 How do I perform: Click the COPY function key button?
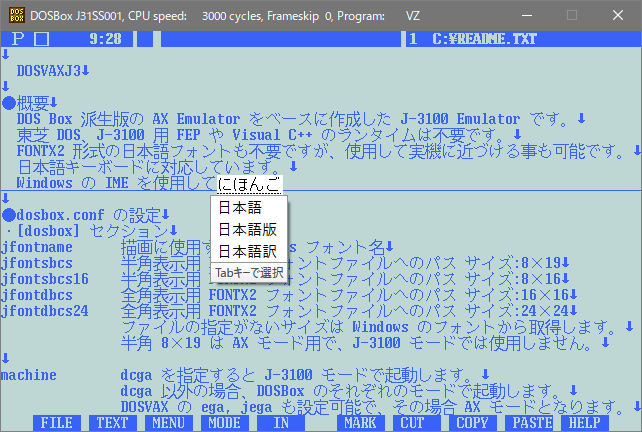click(x=472, y=423)
